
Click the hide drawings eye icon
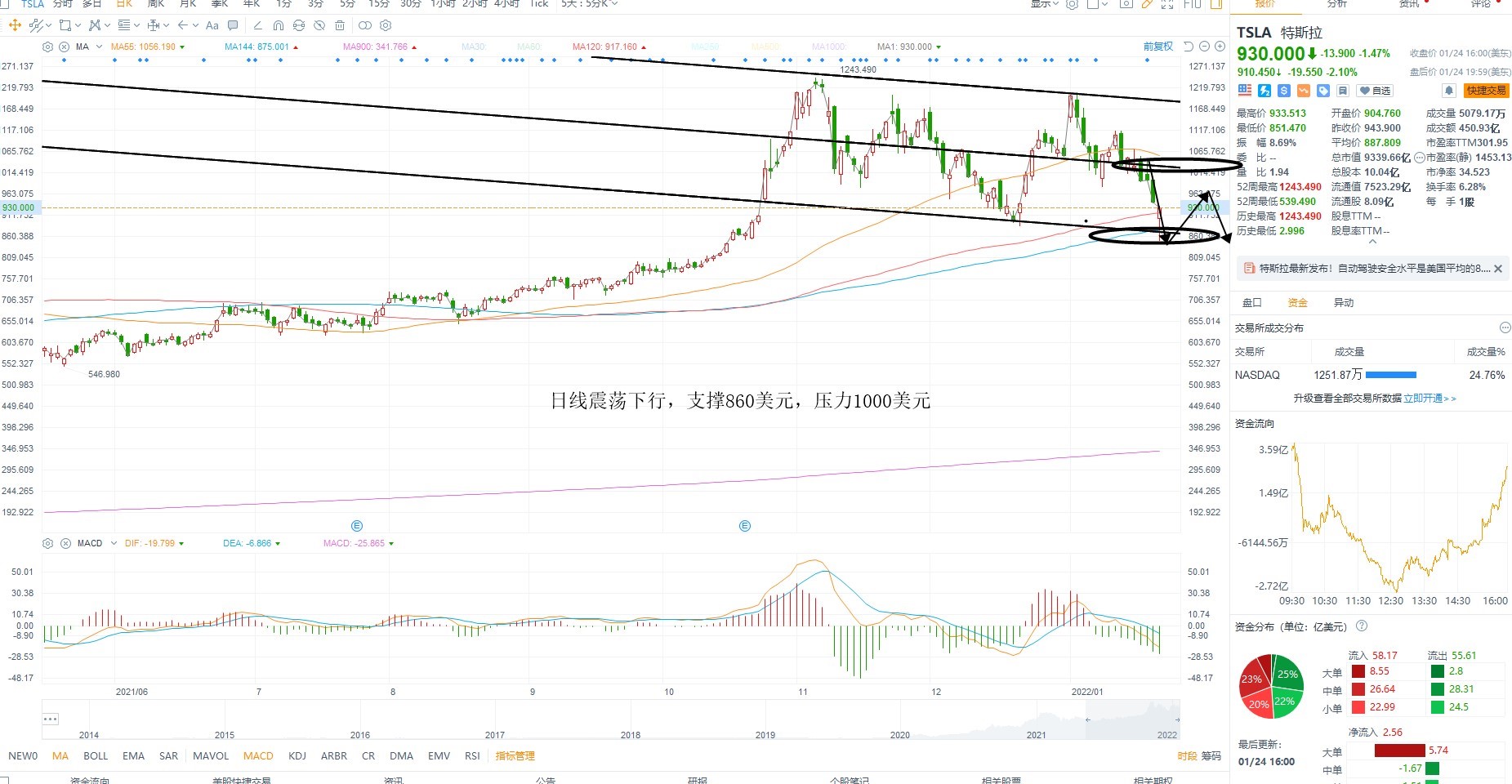[x=319, y=25]
